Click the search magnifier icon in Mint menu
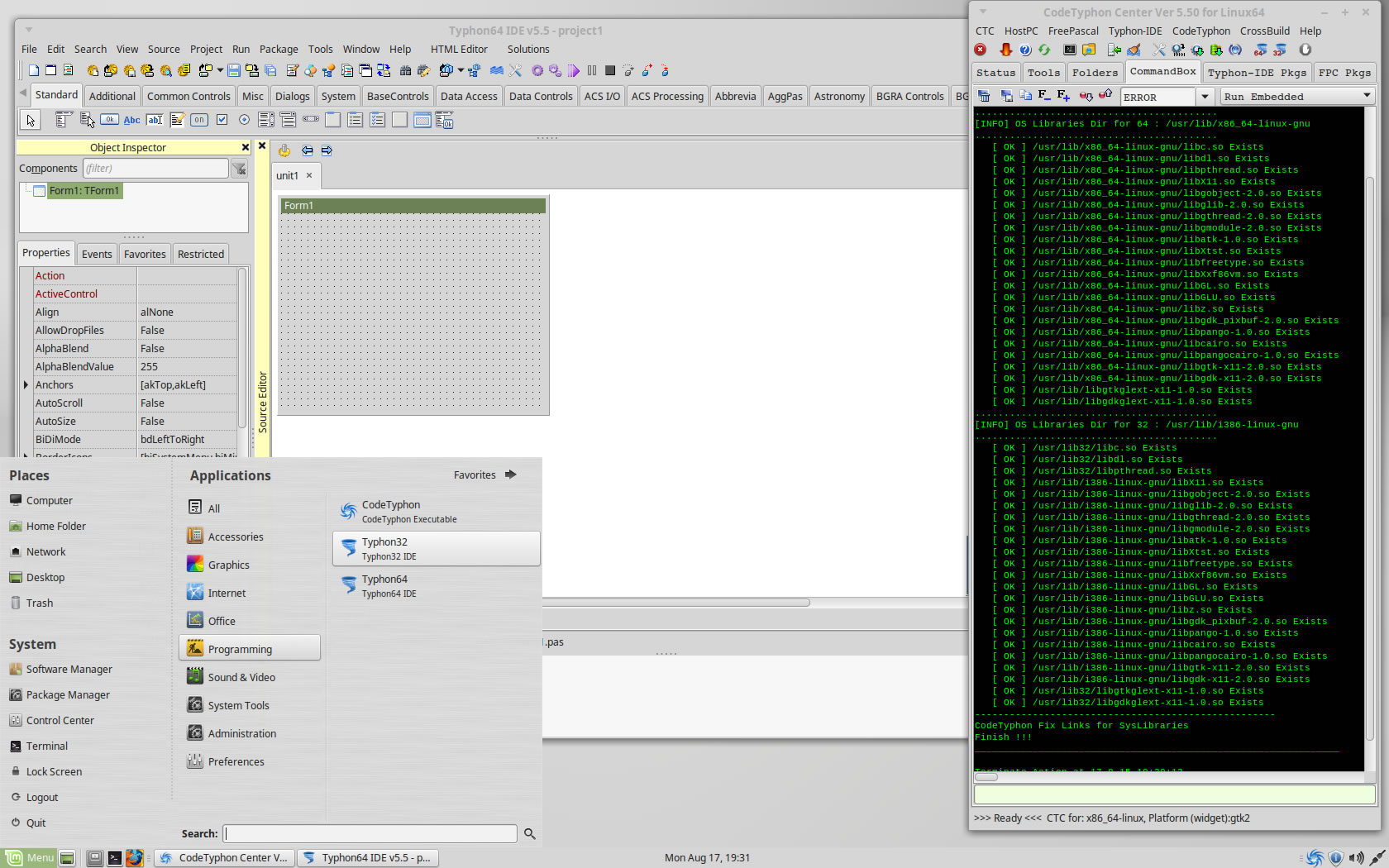1389x868 pixels. [530, 834]
